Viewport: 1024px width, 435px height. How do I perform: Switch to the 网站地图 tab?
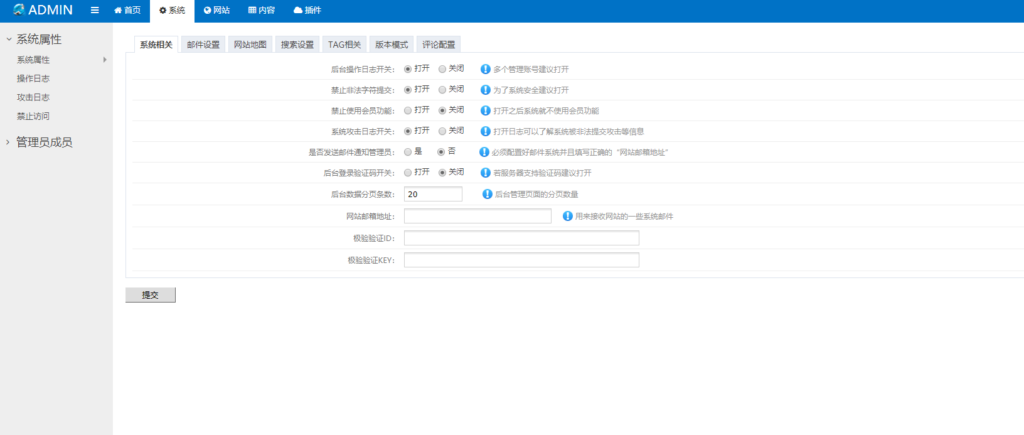[250, 45]
